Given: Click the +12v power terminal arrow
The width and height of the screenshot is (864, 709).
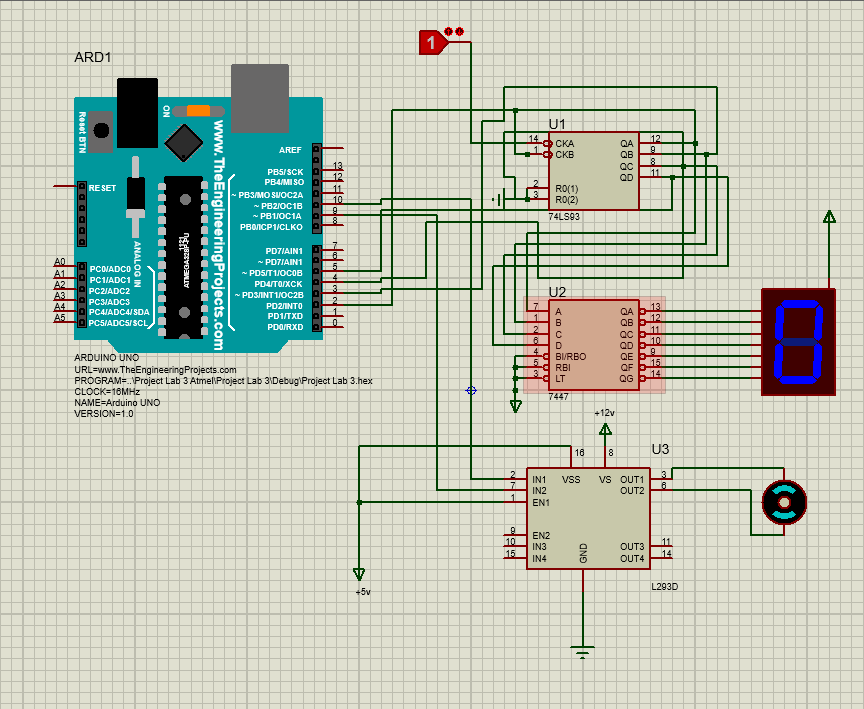Looking at the screenshot, I should point(606,429).
